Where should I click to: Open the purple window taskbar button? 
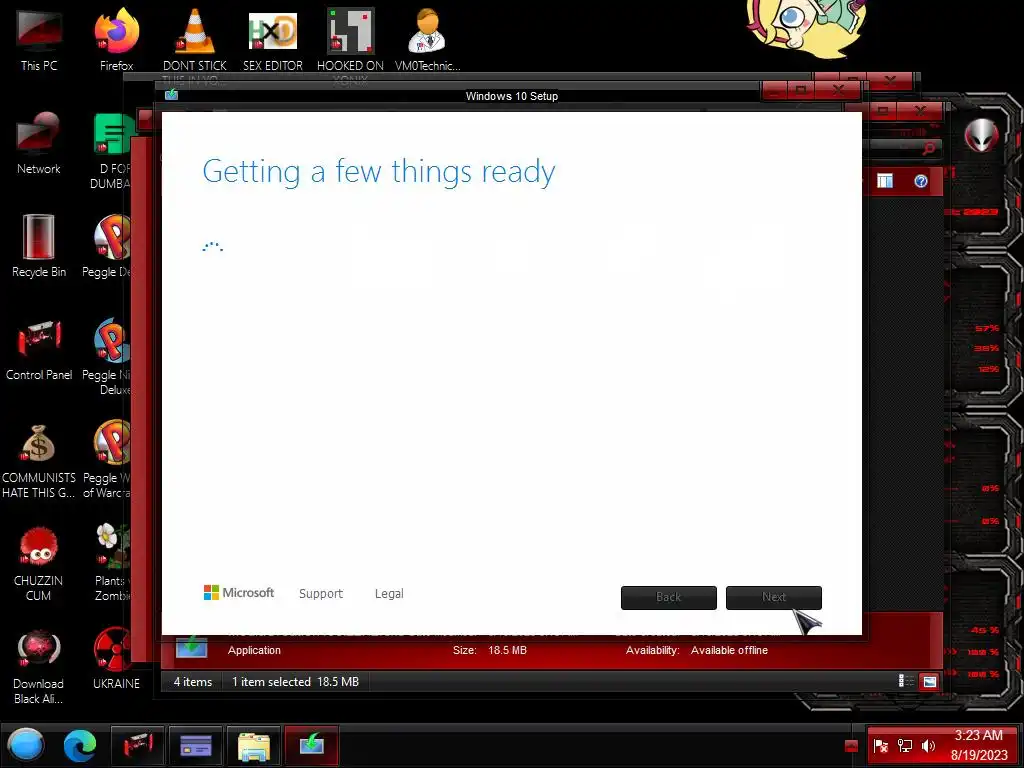coord(195,745)
